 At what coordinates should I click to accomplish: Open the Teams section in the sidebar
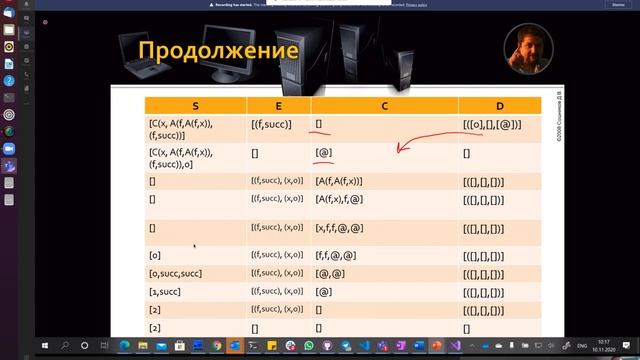(x=27, y=33)
